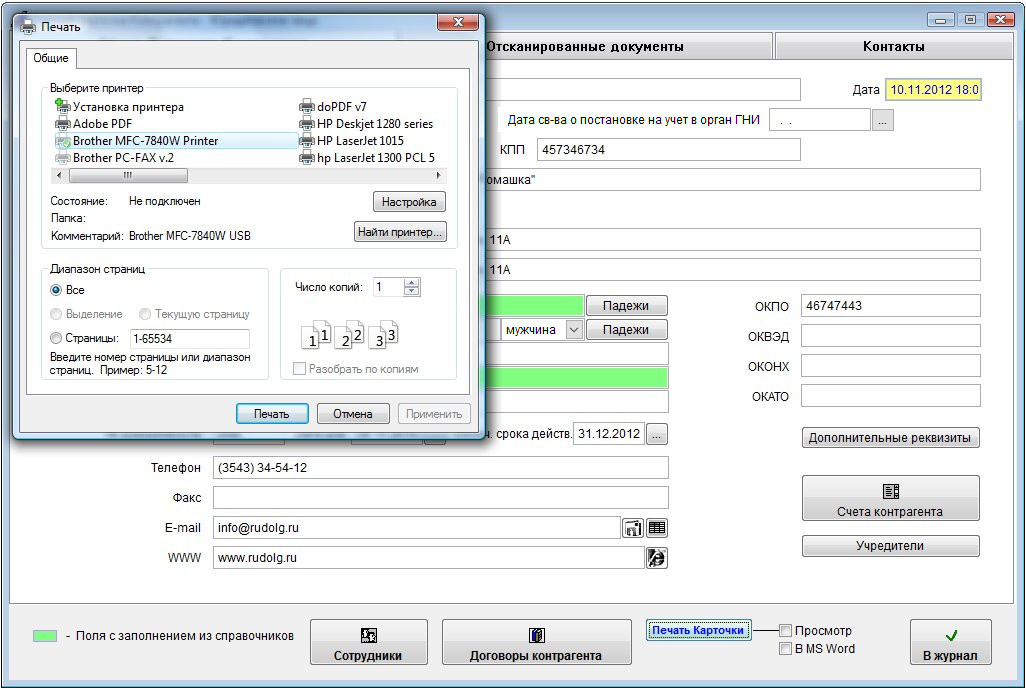Viewport: 1026px width, 688px height.
Task: Click the Отмена button
Action: pyautogui.click(x=353, y=414)
